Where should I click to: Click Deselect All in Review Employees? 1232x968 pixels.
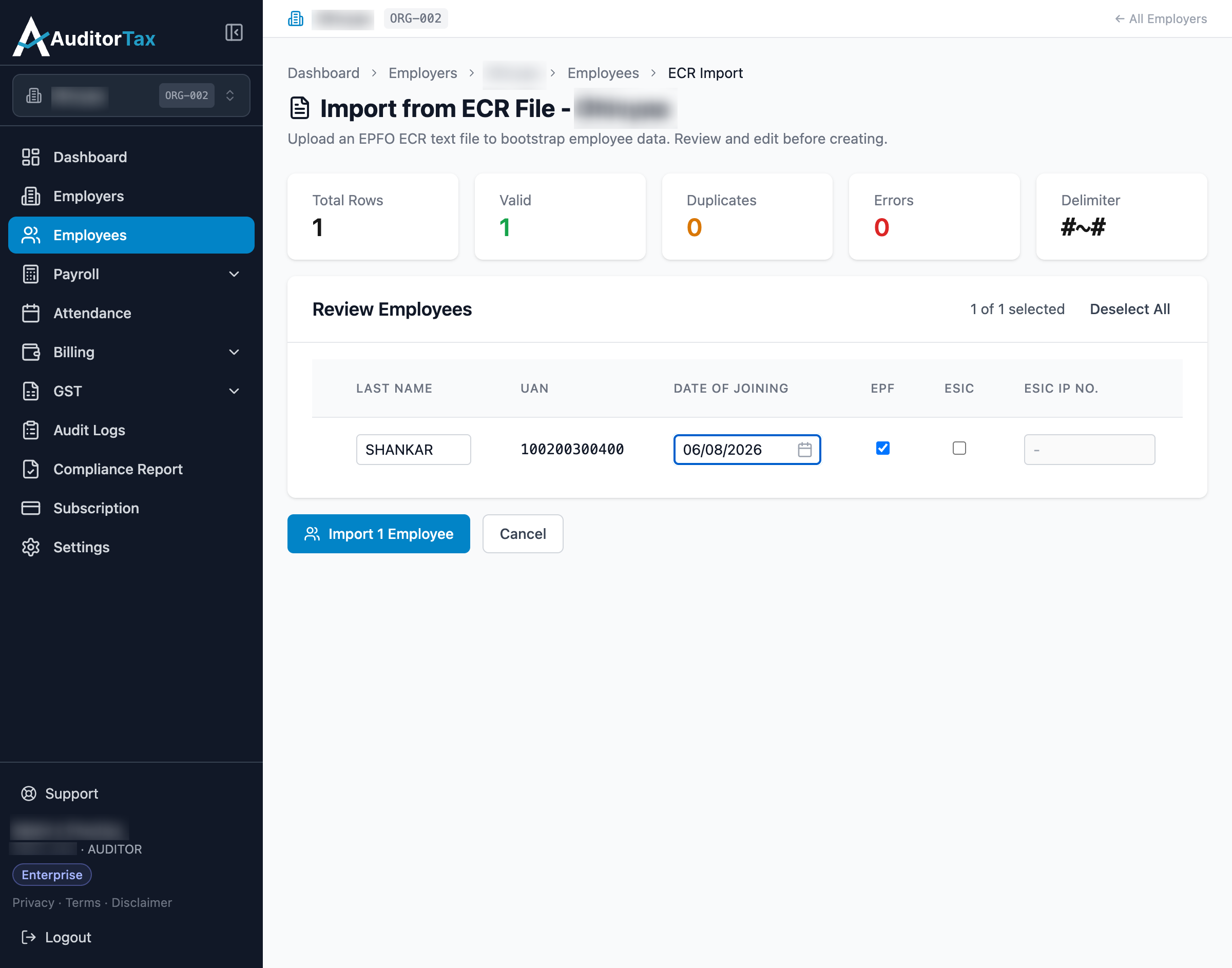pos(1130,309)
